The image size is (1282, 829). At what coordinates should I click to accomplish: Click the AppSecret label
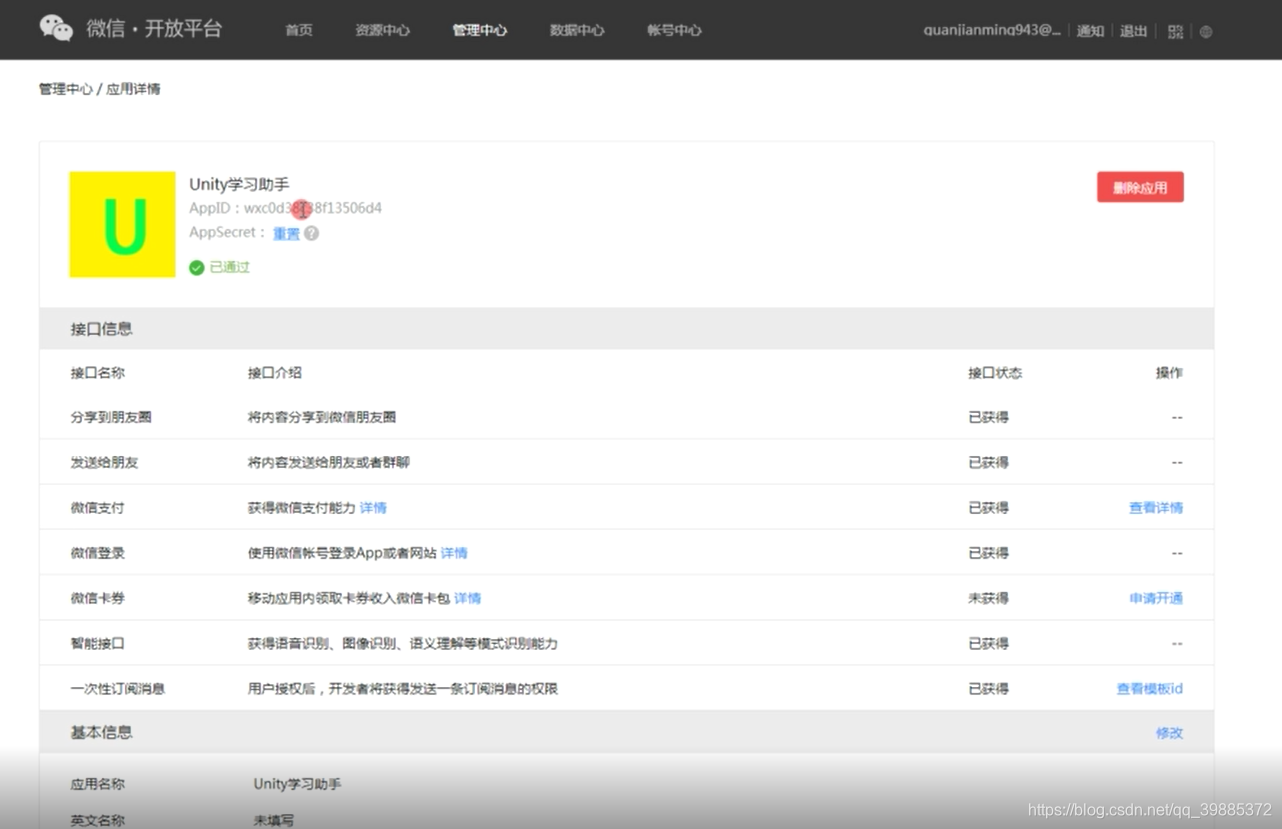click(225, 233)
